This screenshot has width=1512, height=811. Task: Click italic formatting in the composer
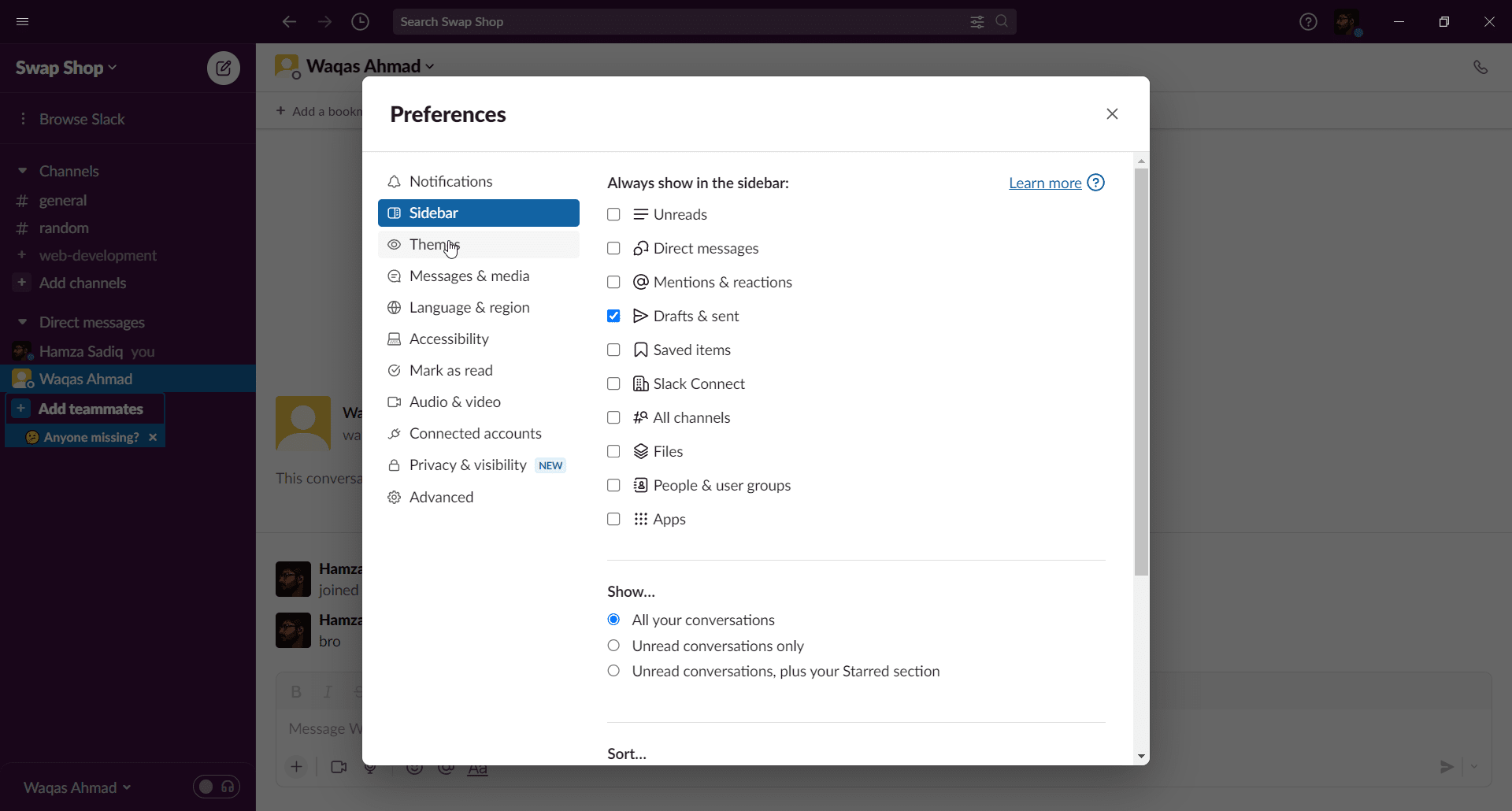click(328, 691)
